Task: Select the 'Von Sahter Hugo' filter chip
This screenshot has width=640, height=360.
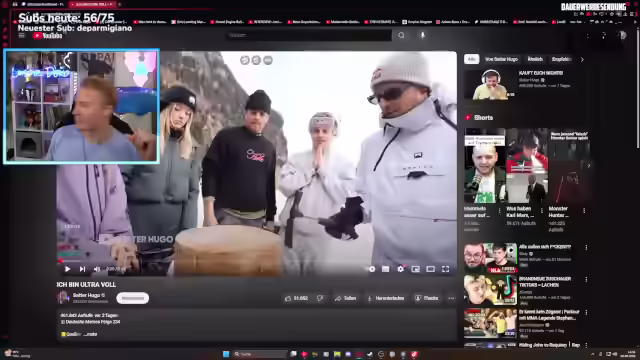Action: point(501,59)
